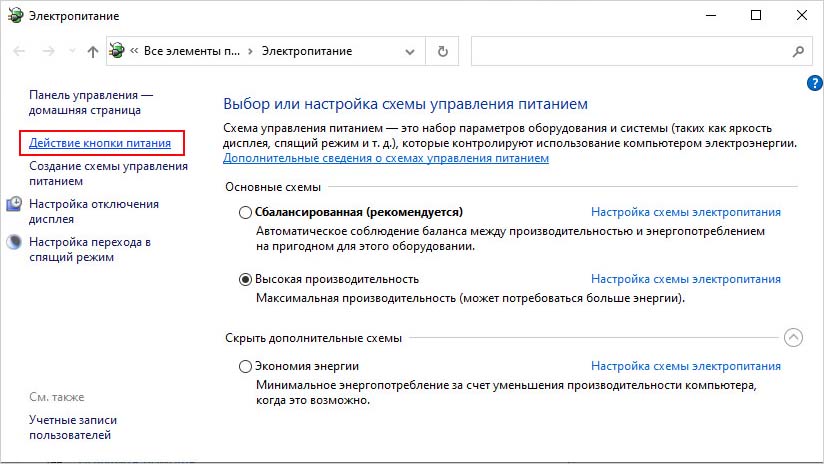Click the blue help question mark icon
This screenshot has height=464, width=824.
[x=813, y=84]
